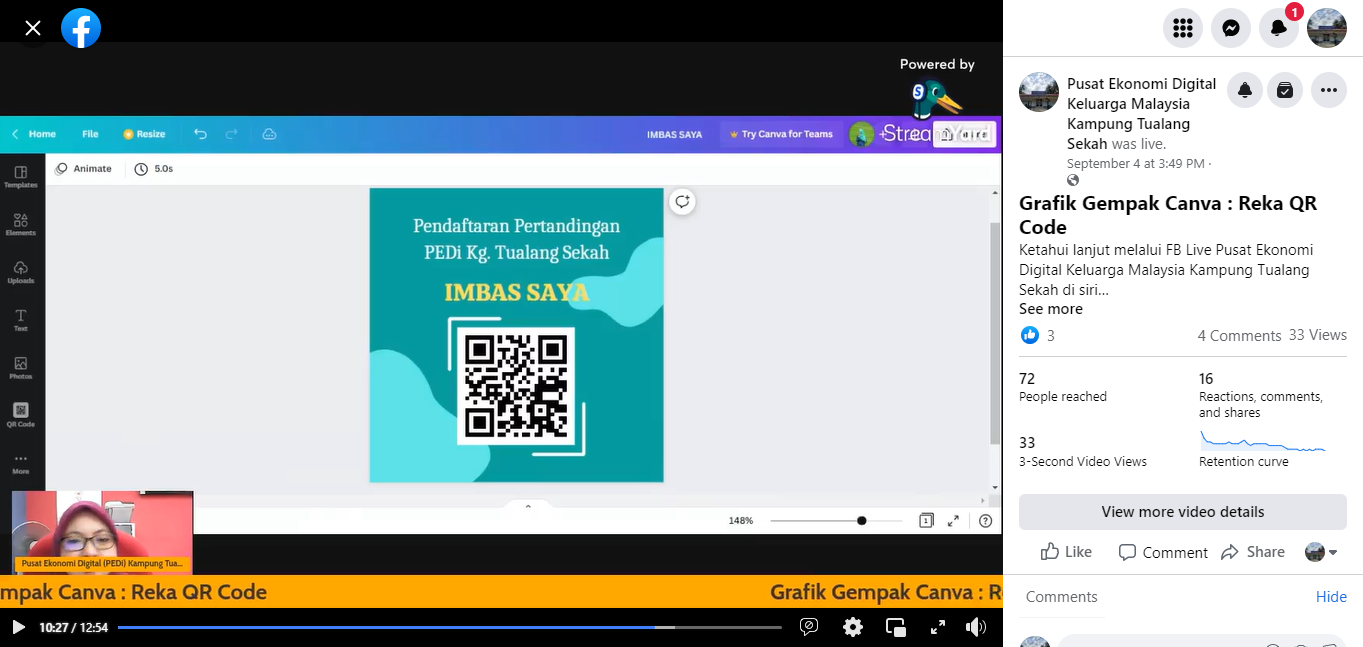Click the Canva redo arrow
Image resolution: width=1363 pixels, height=647 pixels.
coord(231,134)
